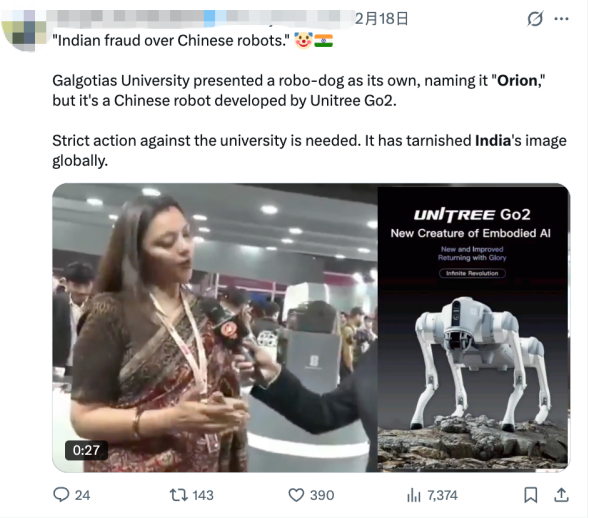This screenshot has width=589, height=518.
Task: Click the share upload icon
Action: pos(561,495)
